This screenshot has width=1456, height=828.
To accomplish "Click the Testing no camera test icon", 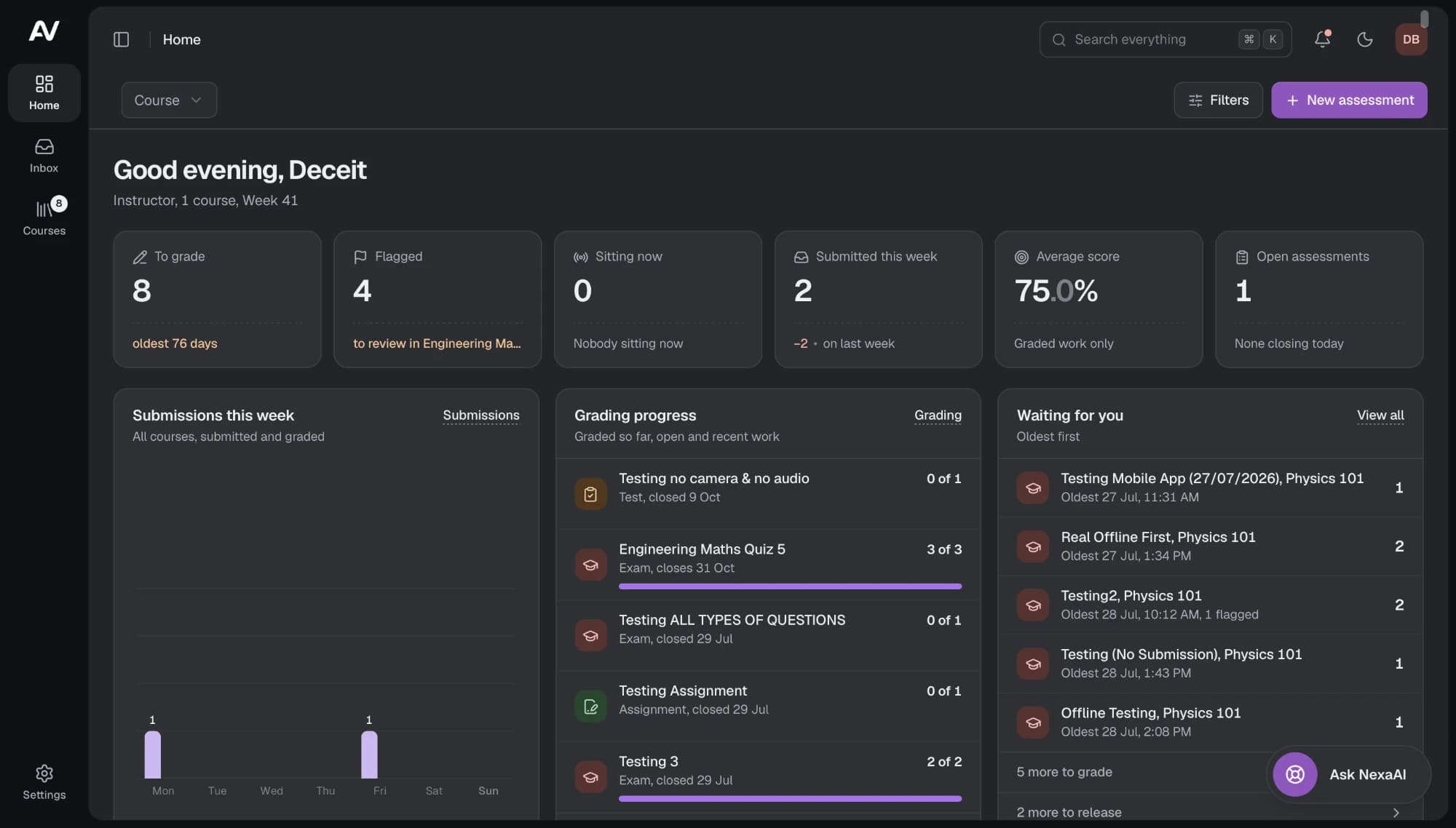I will [x=590, y=494].
